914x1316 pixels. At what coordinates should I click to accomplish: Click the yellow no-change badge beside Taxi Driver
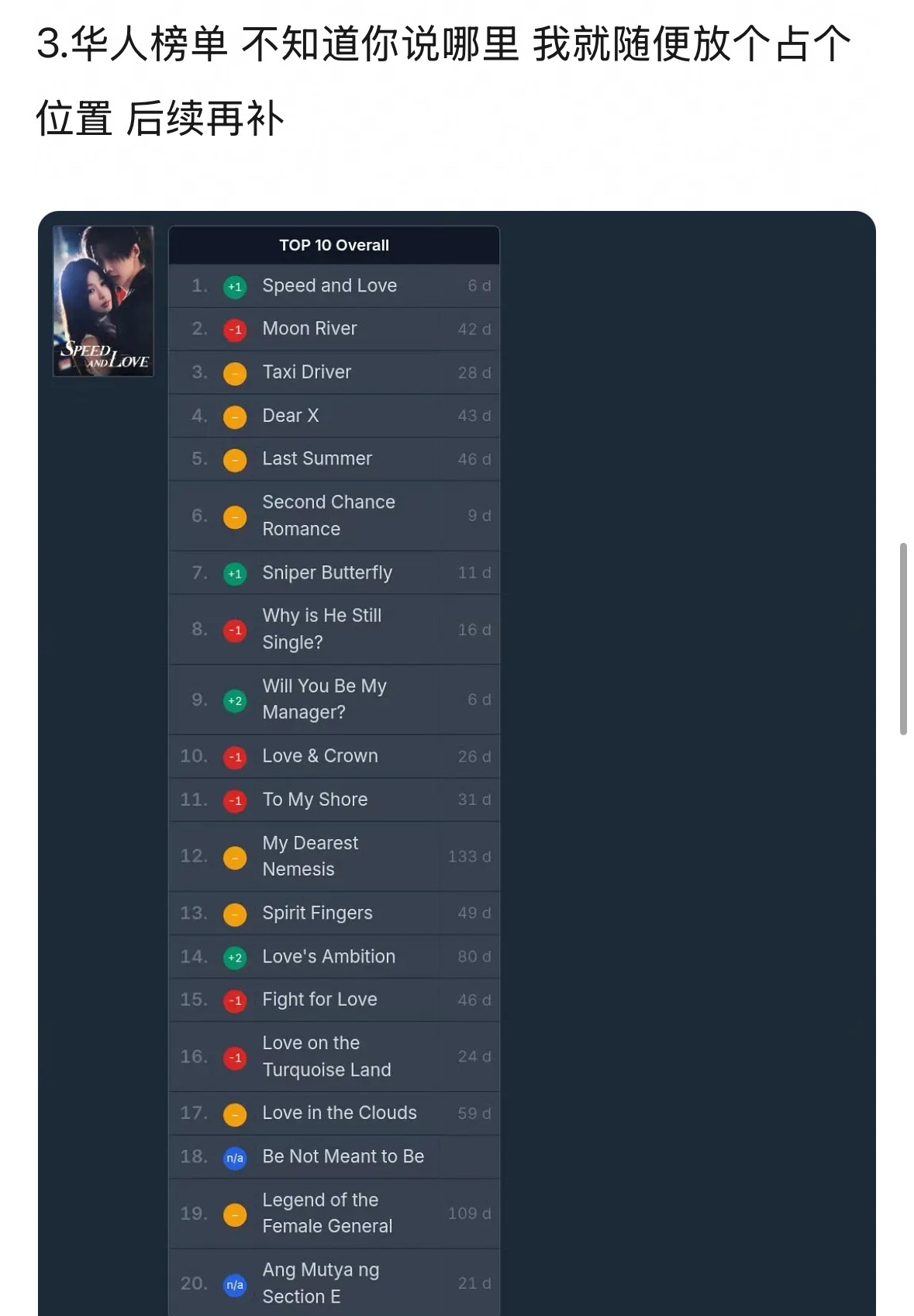(x=235, y=374)
